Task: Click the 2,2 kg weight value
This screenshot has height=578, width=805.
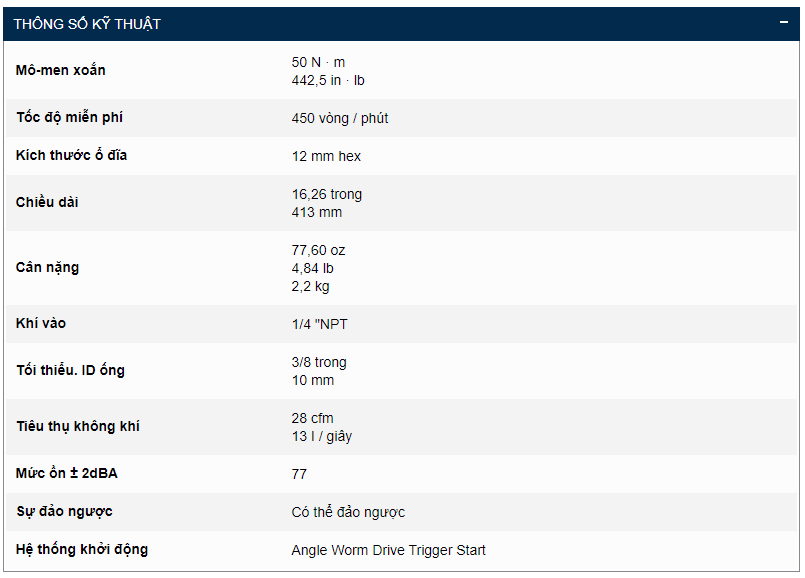Action: click(310, 286)
